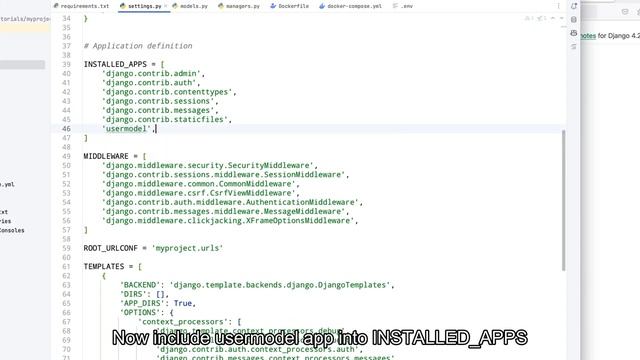The width and height of the screenshot is (640, 360).
Task: Click the True value on line 65
Action: (x=182, y=303)
